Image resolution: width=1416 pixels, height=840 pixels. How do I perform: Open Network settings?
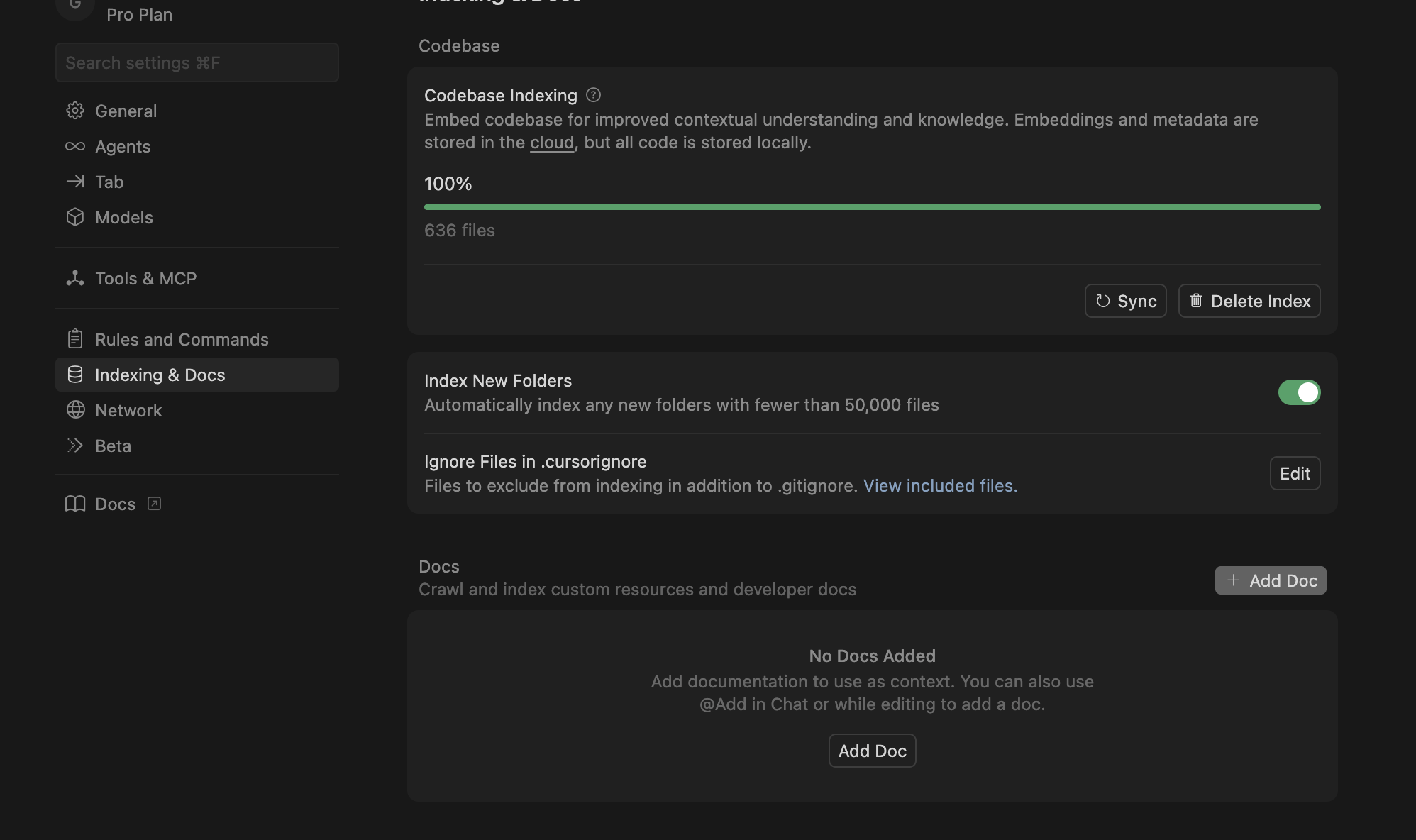coord(197,410)
